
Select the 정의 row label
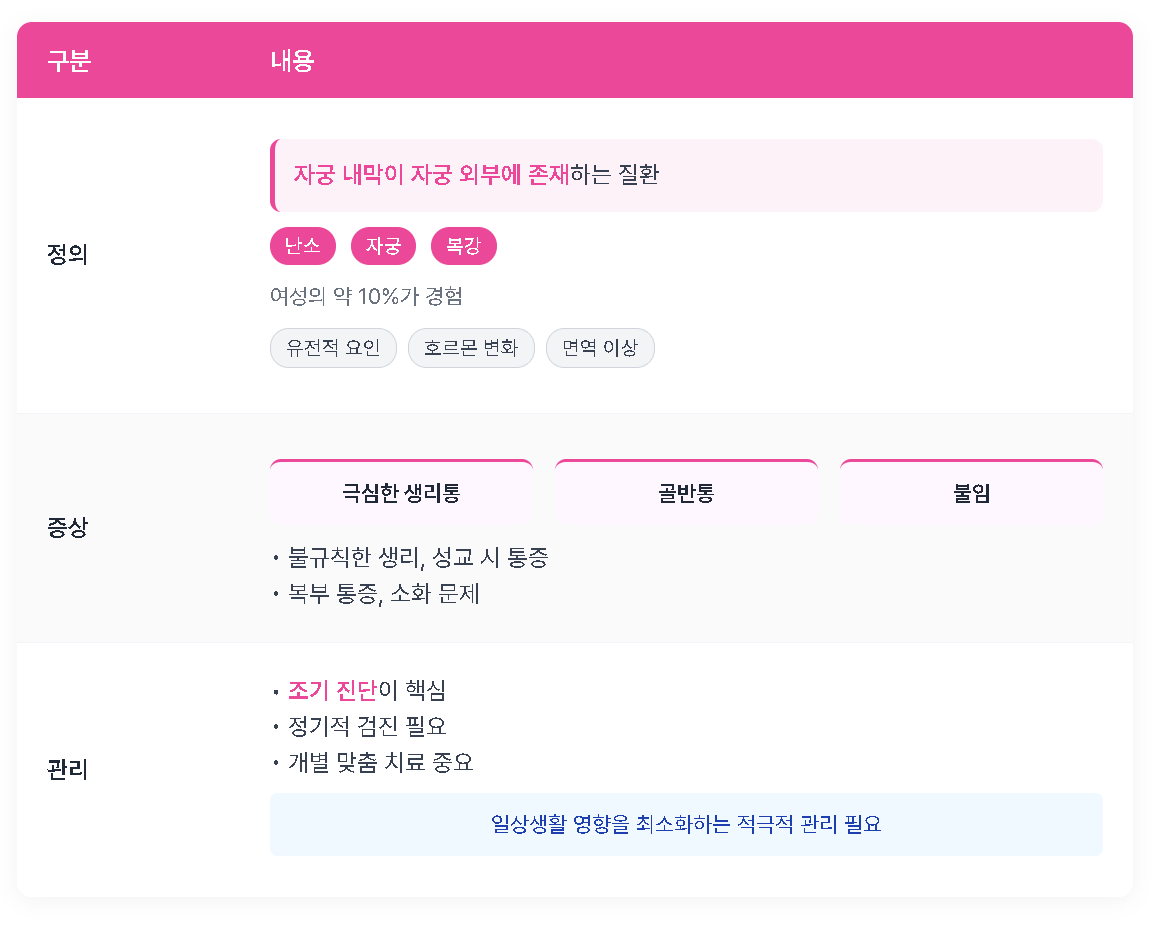click(x=68, y=255)
